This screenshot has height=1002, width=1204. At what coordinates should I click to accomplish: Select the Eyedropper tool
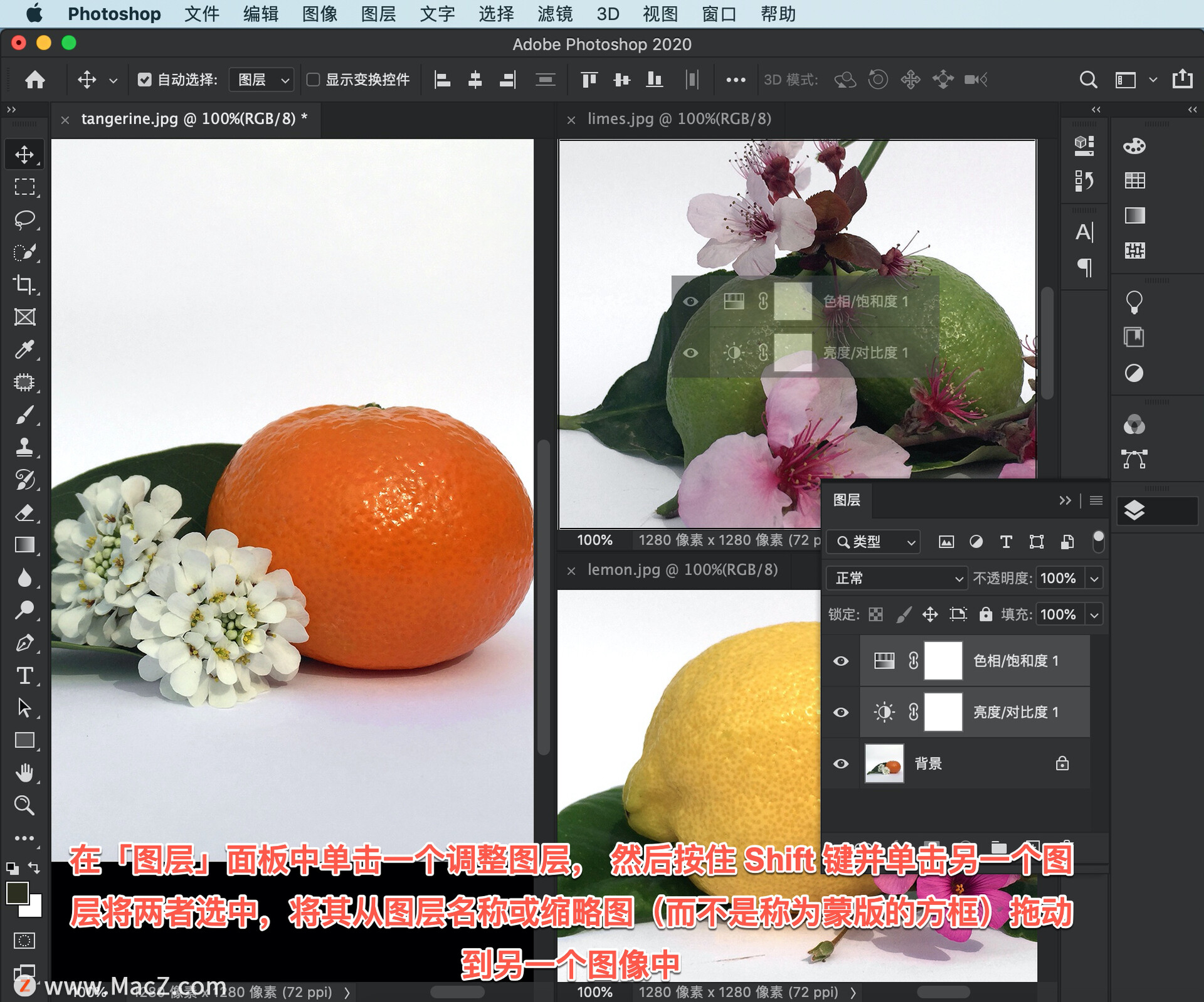point(24,350)
